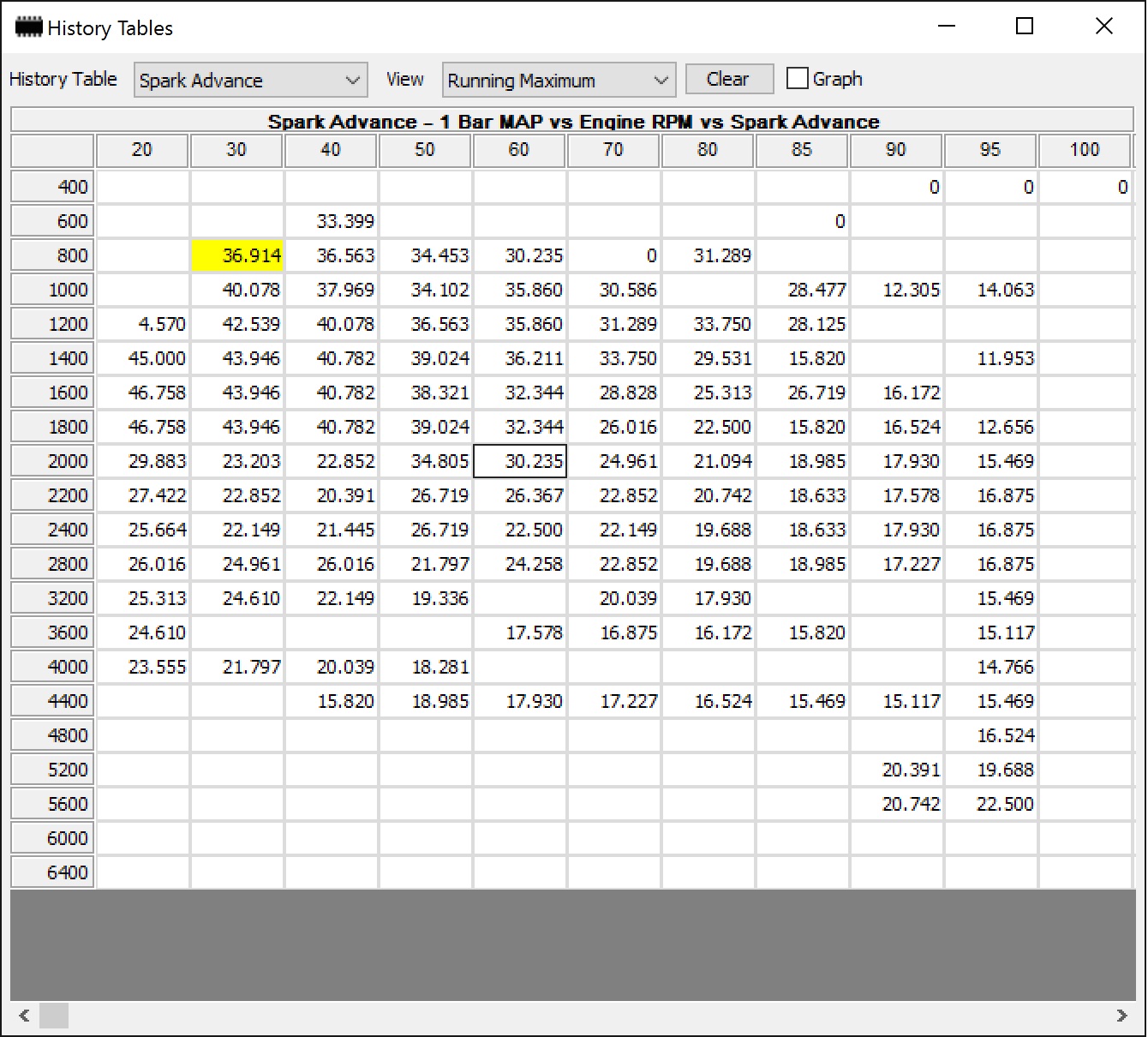1148x1037 pixels.
Task: Click the cell containing 12.656
Action: pos(991,427)
